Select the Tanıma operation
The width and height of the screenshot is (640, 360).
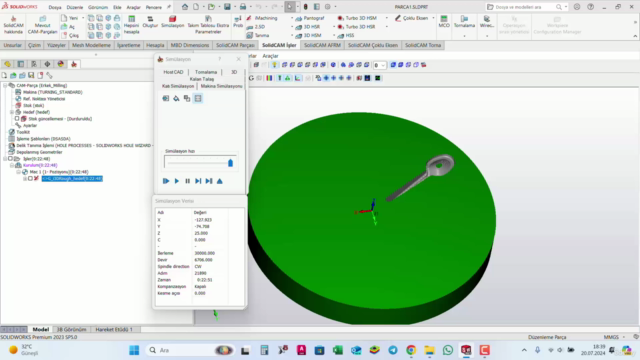pyautogui.click(x=258, y=36)
